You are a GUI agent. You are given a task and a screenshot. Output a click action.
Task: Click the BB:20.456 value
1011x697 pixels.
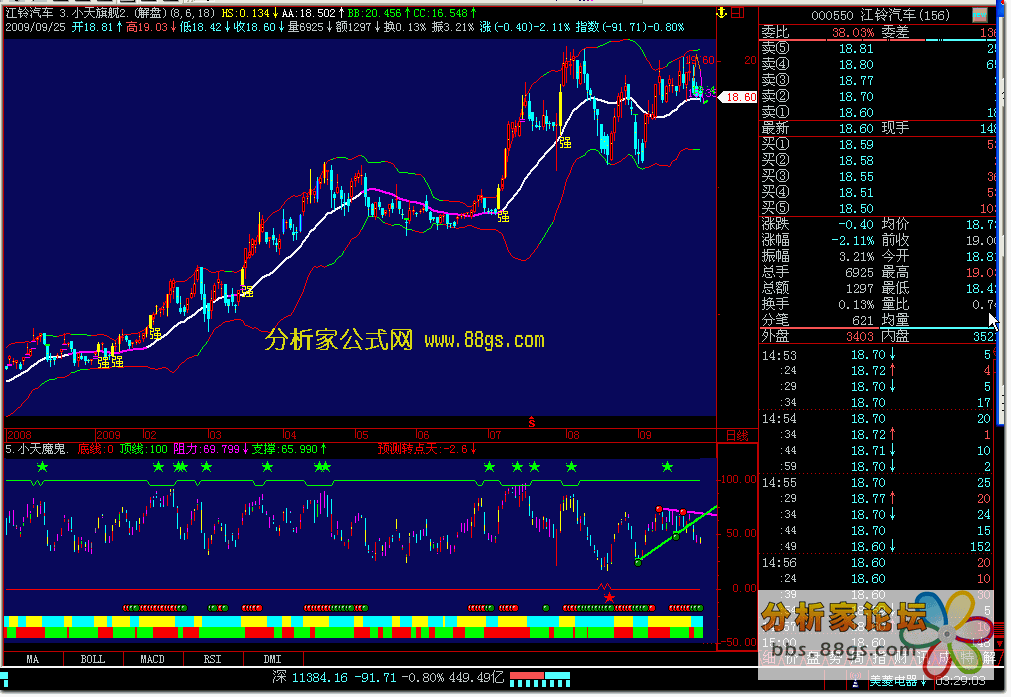tap(375, 13)
